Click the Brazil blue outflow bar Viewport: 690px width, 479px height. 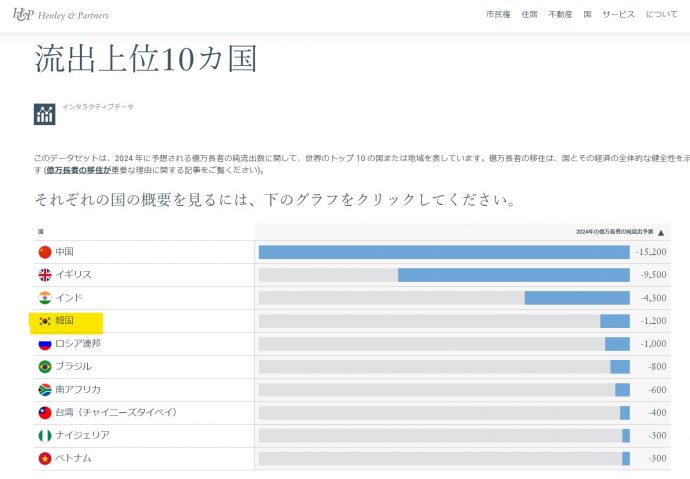tap(620, 366)
